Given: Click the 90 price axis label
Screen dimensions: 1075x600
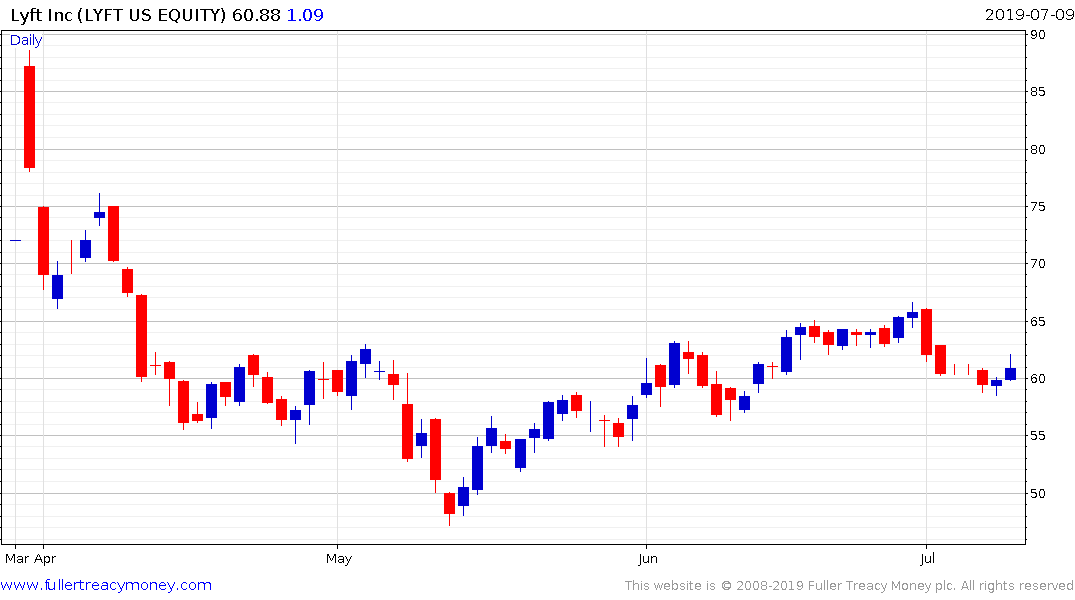Looking at the screenshot, I should pyautogui.click(x=1038, y=35).
